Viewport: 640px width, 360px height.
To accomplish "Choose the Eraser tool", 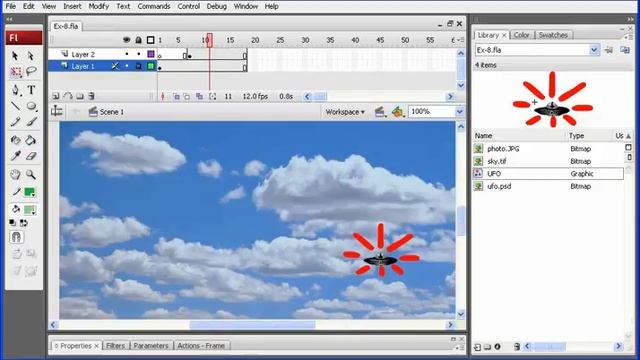I will [x=31, y=156].
